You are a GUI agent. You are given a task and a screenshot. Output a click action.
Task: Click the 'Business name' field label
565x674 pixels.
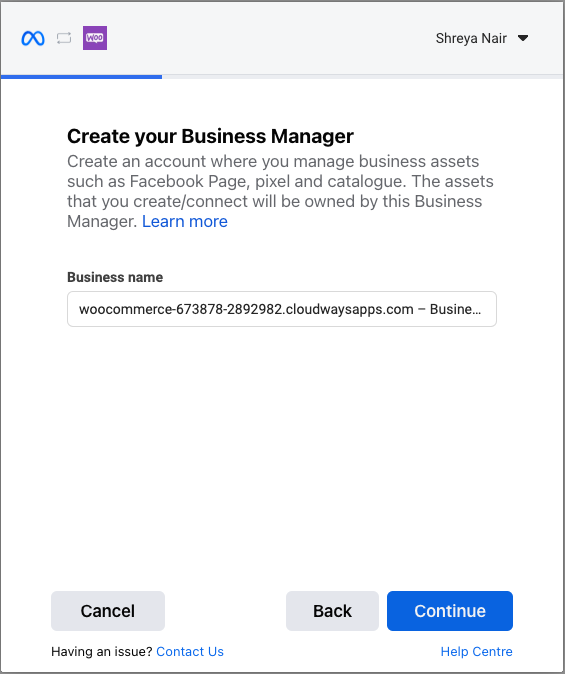[115, 277]
